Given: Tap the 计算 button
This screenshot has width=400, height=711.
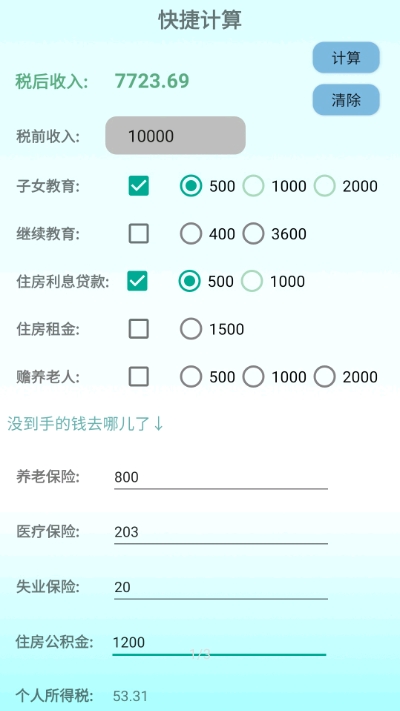Looking at the screenshot, I should [x=346, y=58].
